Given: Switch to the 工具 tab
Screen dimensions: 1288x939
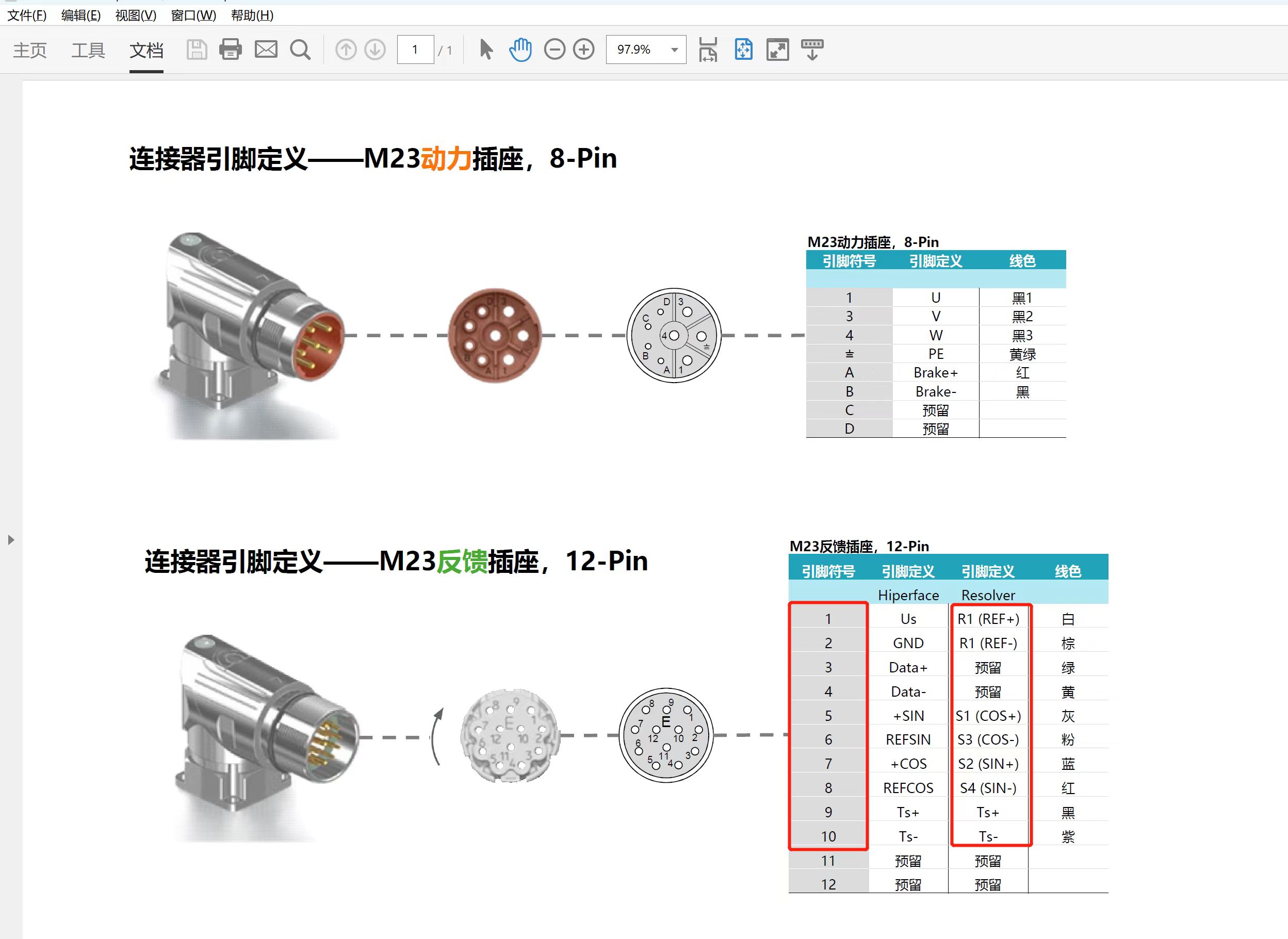Looking at the screenshot, I should (x=88, y=50).
